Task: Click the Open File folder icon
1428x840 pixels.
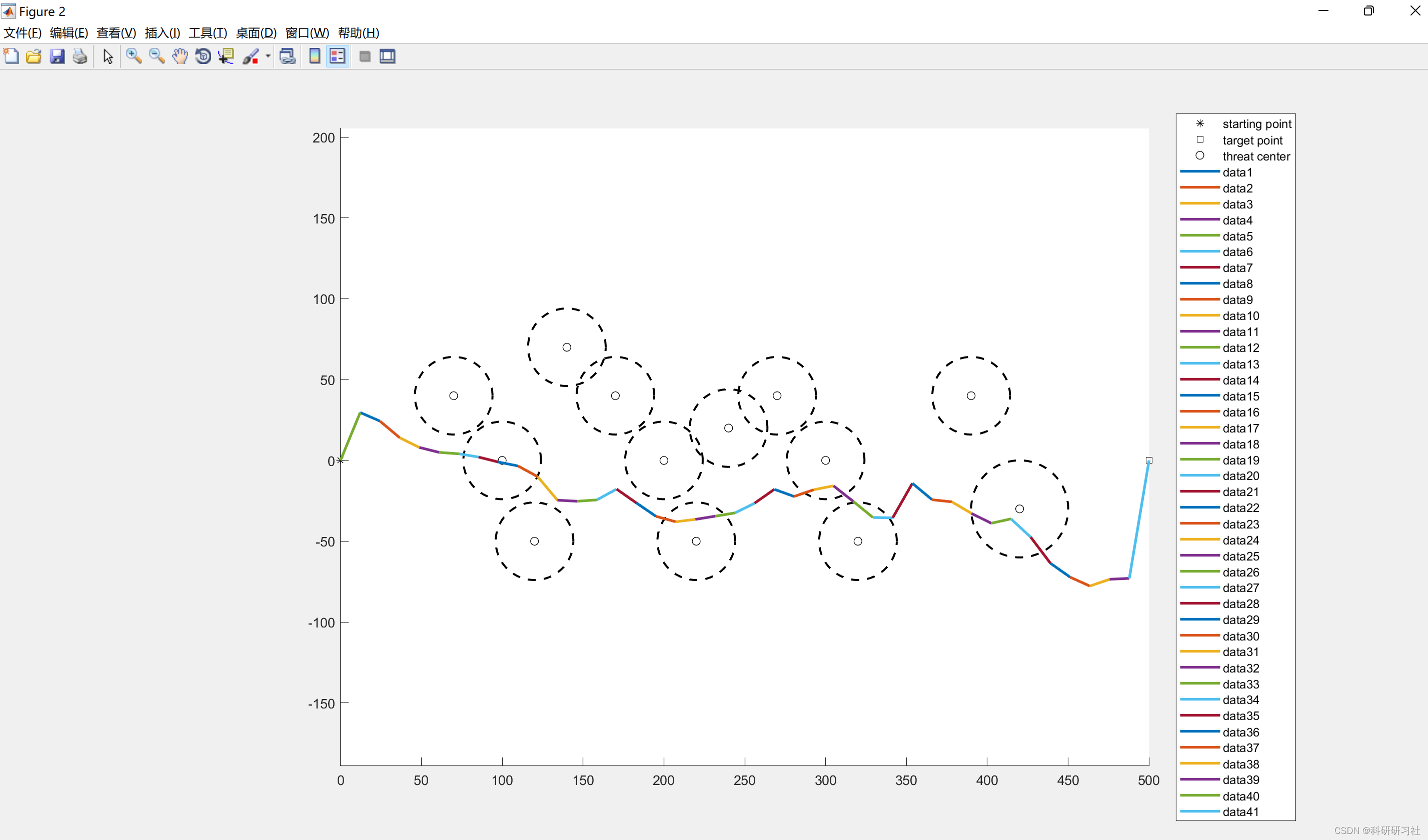Action: pos(34,56)
